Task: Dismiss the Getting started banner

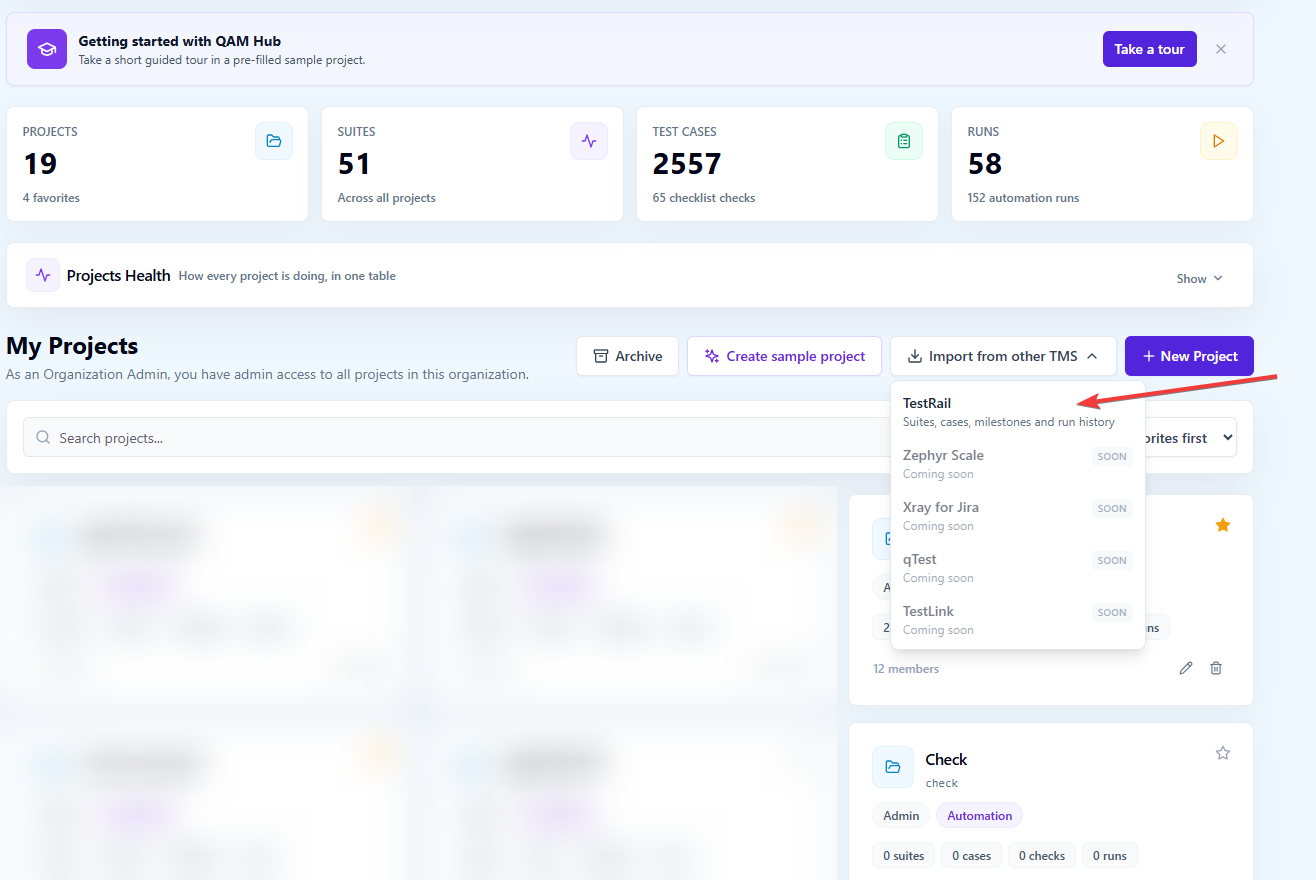Action: tap(1221, 49)
